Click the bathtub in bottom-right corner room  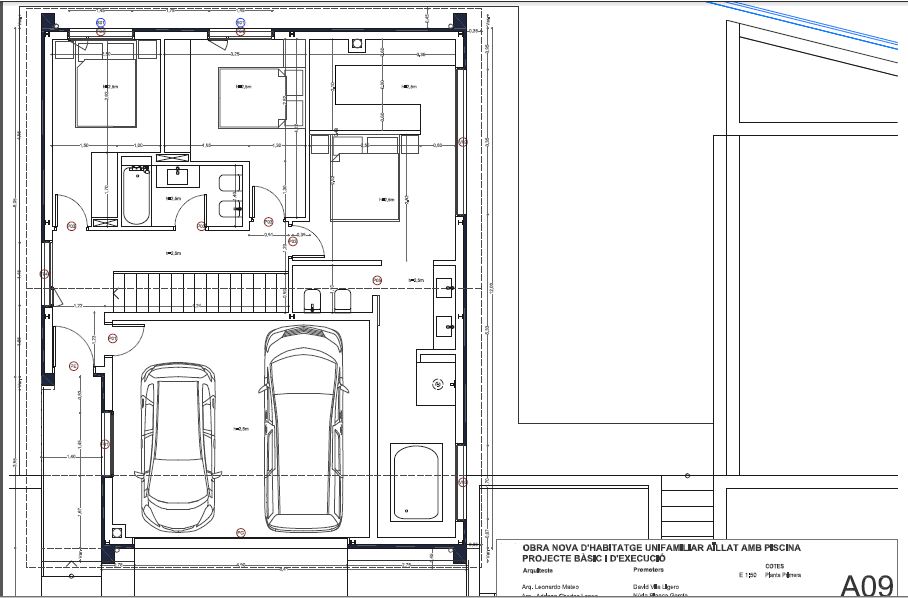pyautogui.click(x=416, y=484)
